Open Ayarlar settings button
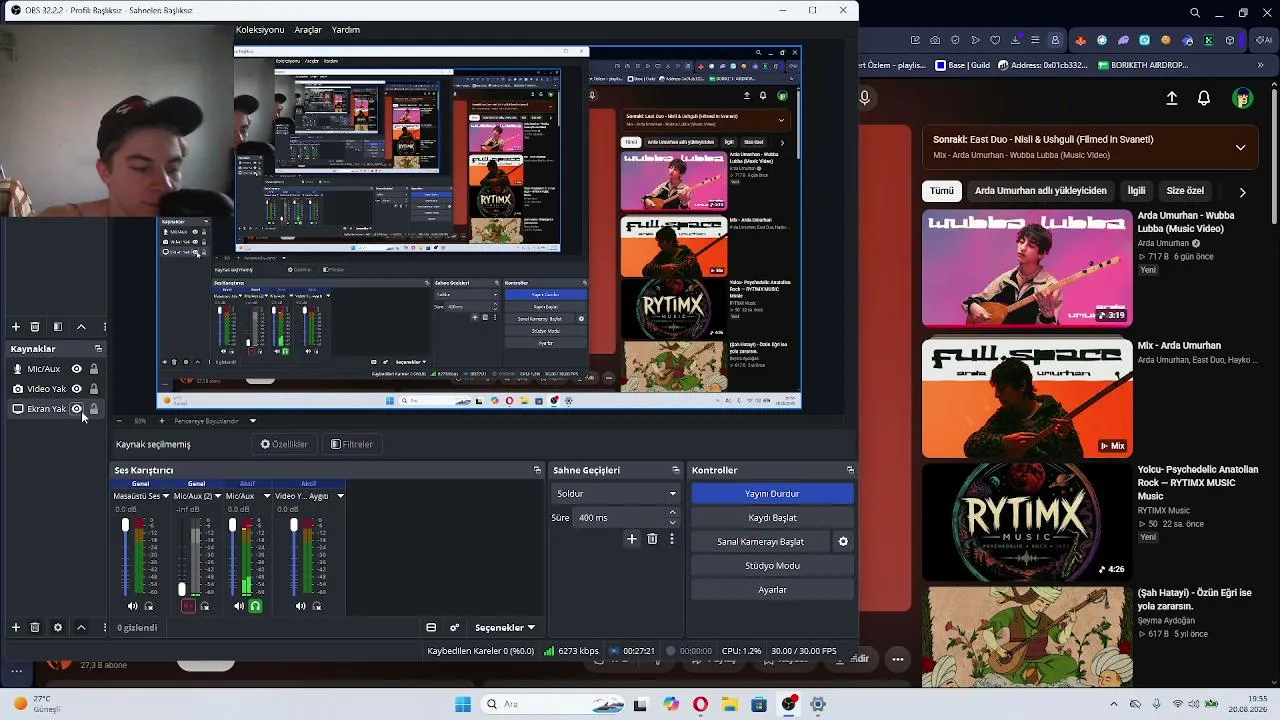Image resolution: width=1280 pixels, height=720 pixels. pos(772,590)
